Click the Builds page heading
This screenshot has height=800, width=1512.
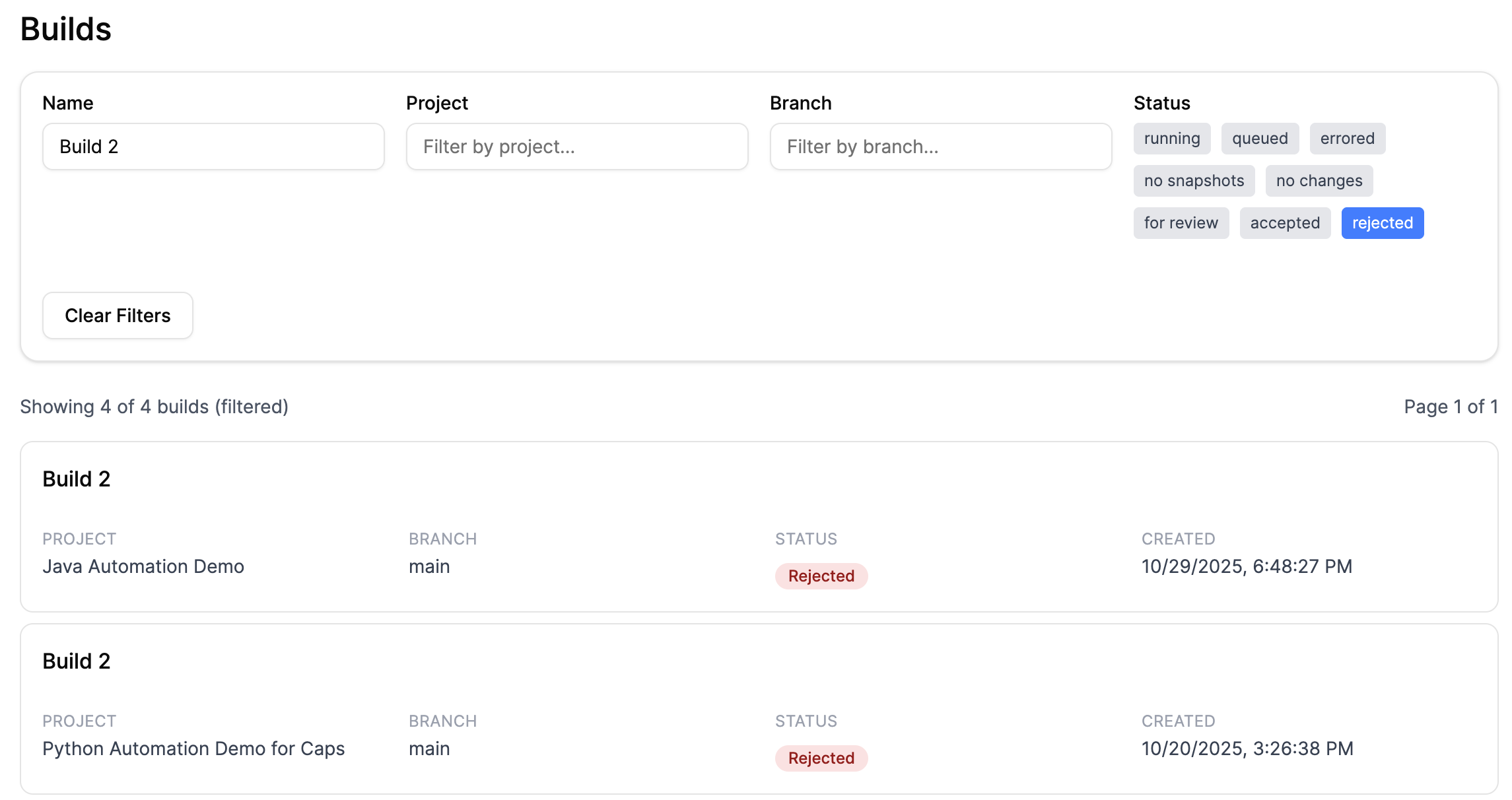[66, 29]
